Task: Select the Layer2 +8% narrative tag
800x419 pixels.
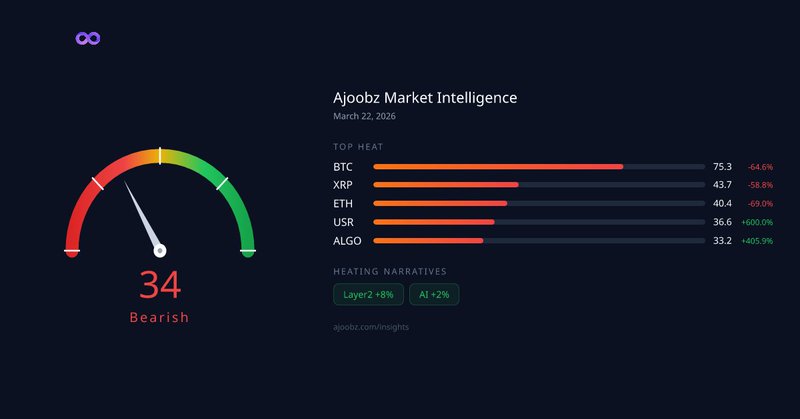Action: (368, 294)
